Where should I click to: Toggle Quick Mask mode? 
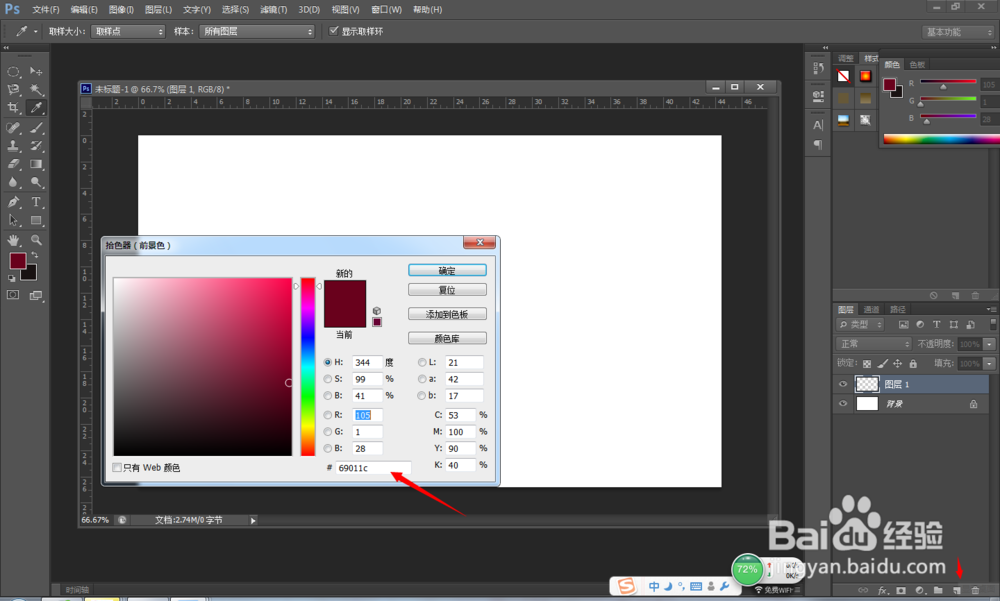coord(13,295)
